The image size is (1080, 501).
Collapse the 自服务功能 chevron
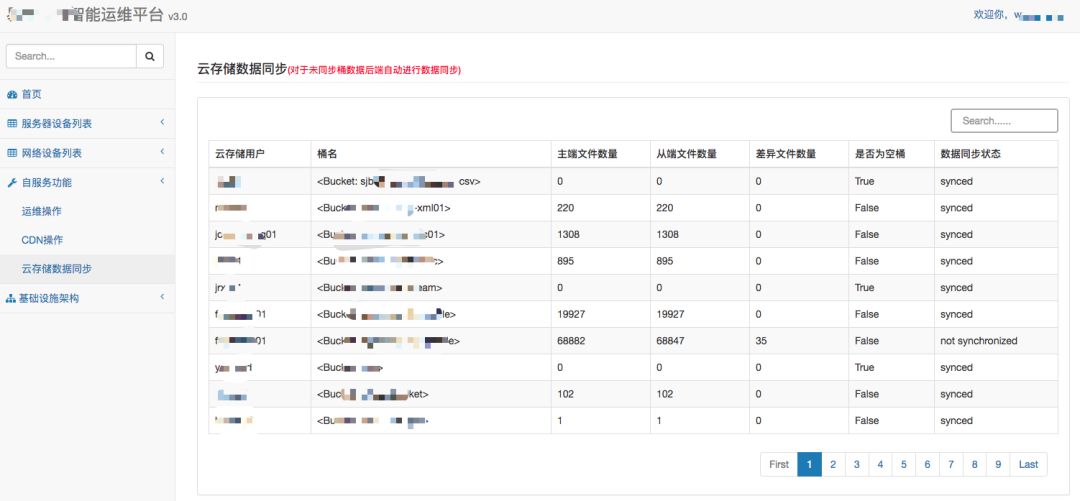[x=162, y=181]
